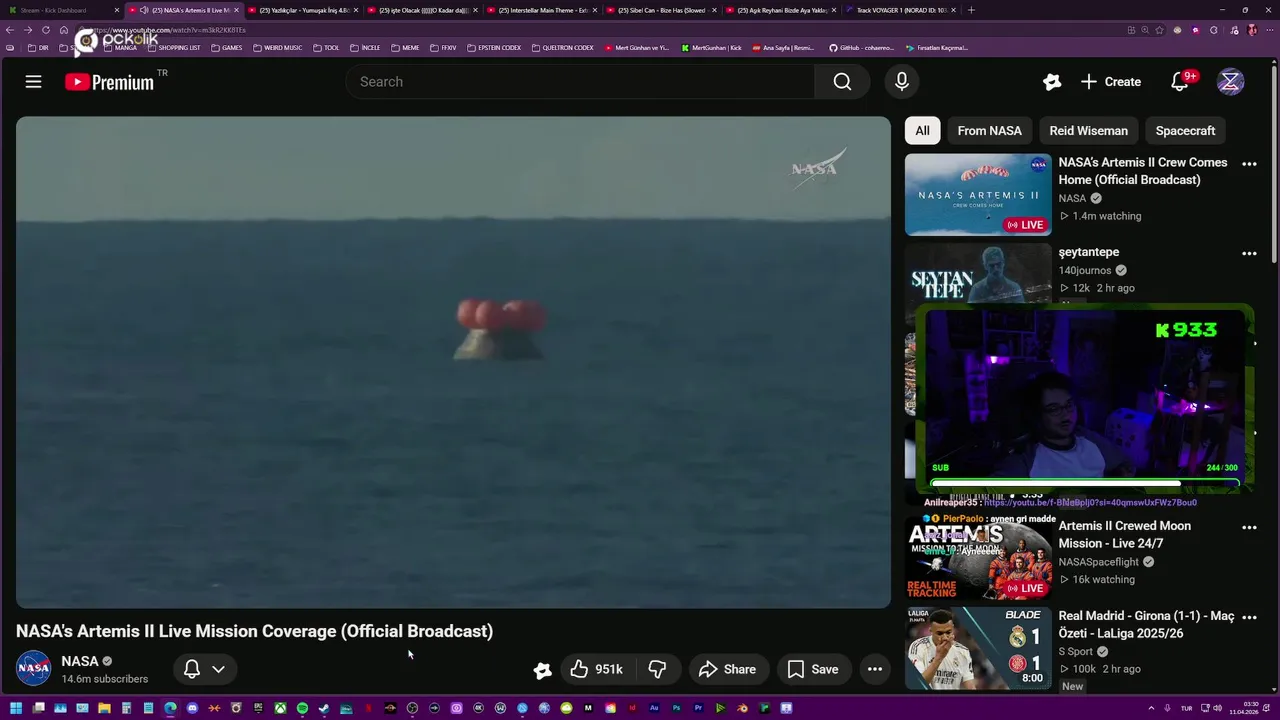1280x720 pixels.
Task: Open a new browser tab
Action: click(x=971, y=10)
